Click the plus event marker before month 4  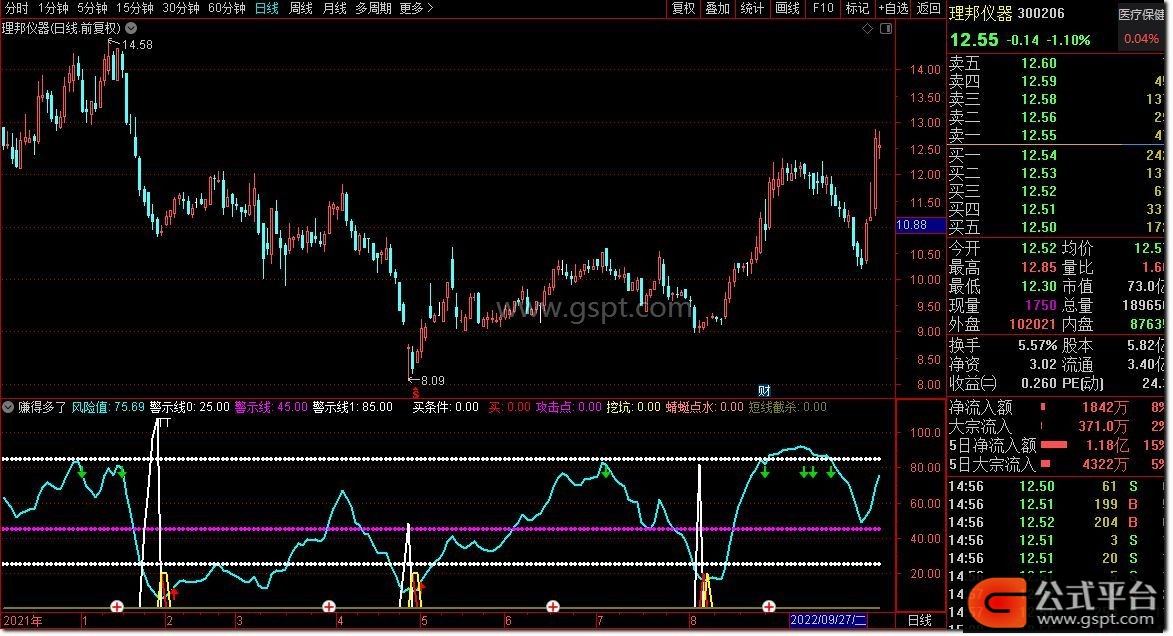(328, 606)
